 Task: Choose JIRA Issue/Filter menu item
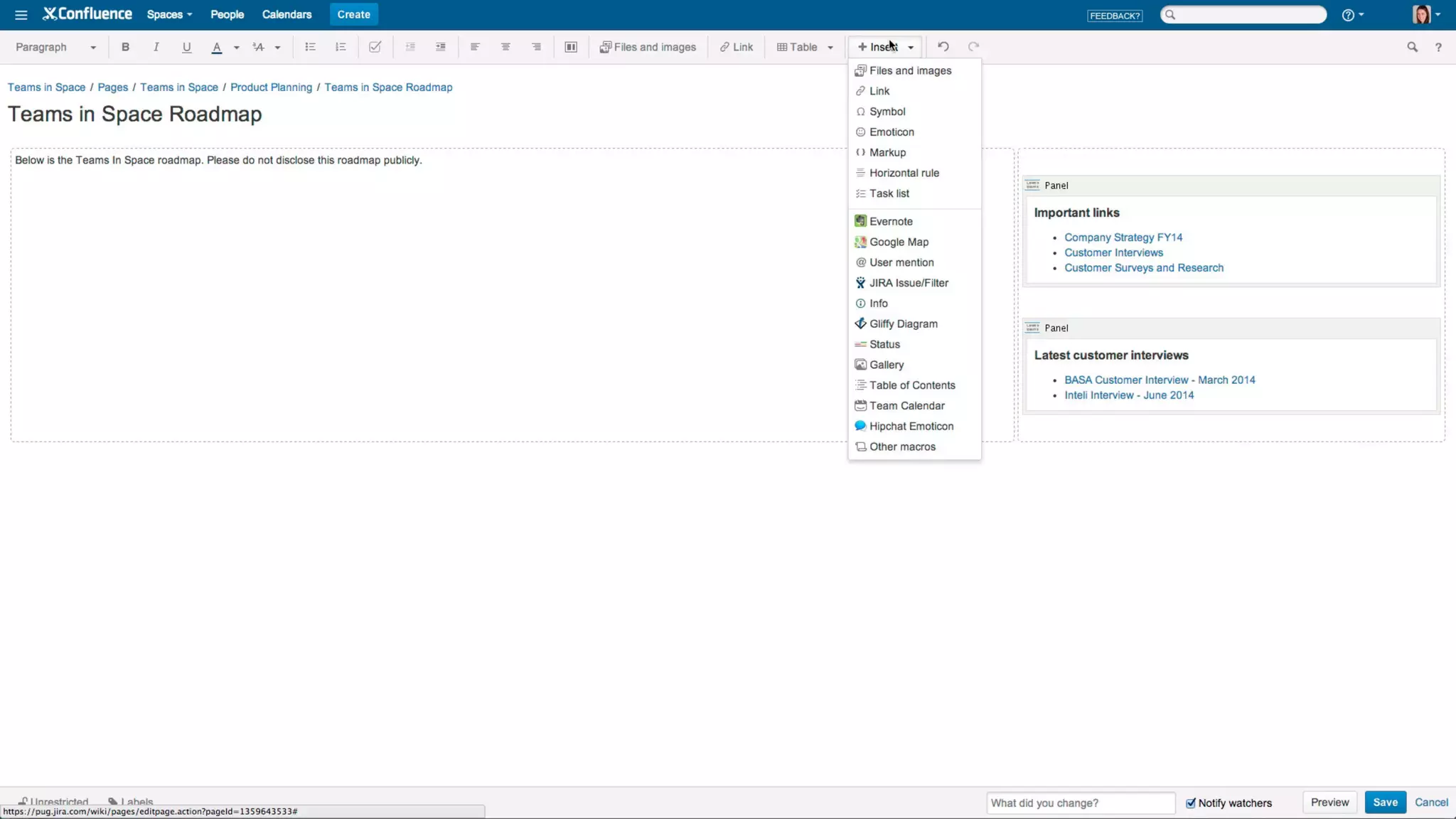[x=909, y=283]
